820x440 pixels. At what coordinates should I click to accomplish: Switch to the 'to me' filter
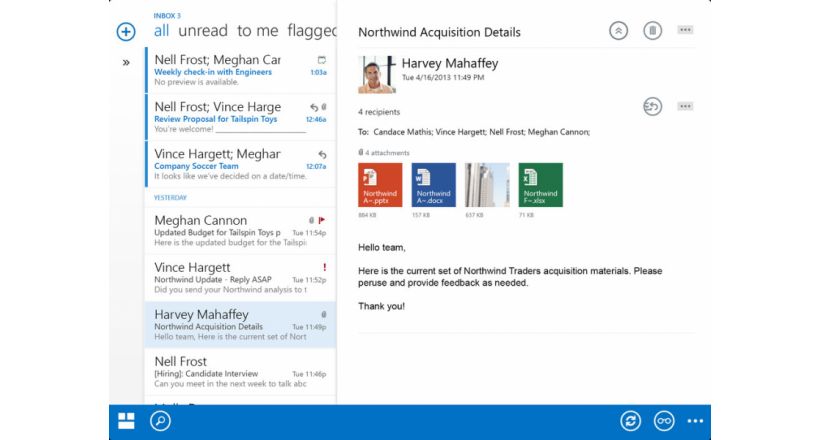pos(257,30)
